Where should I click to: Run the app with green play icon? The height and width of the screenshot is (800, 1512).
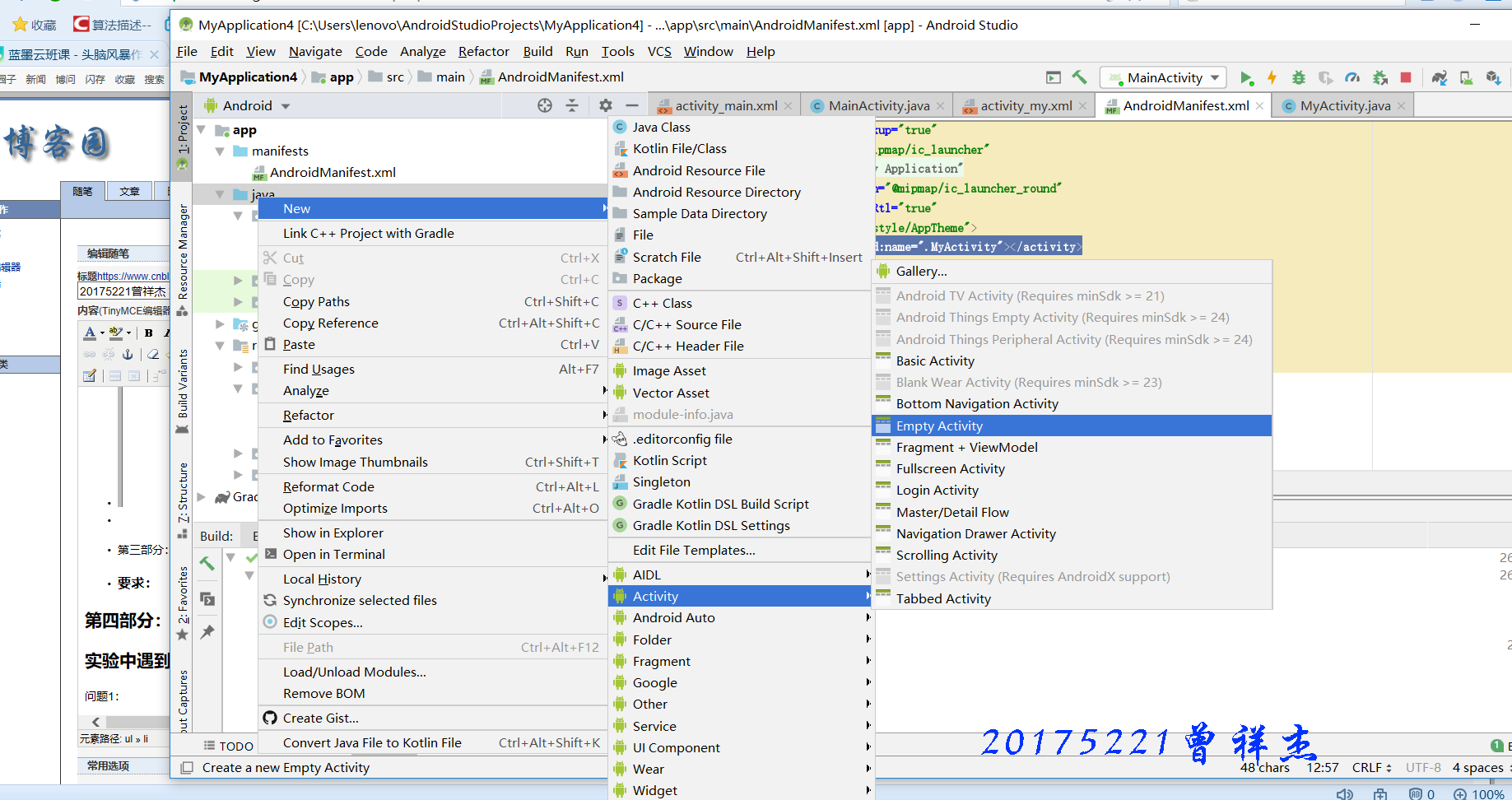[x=1246, y=78]
